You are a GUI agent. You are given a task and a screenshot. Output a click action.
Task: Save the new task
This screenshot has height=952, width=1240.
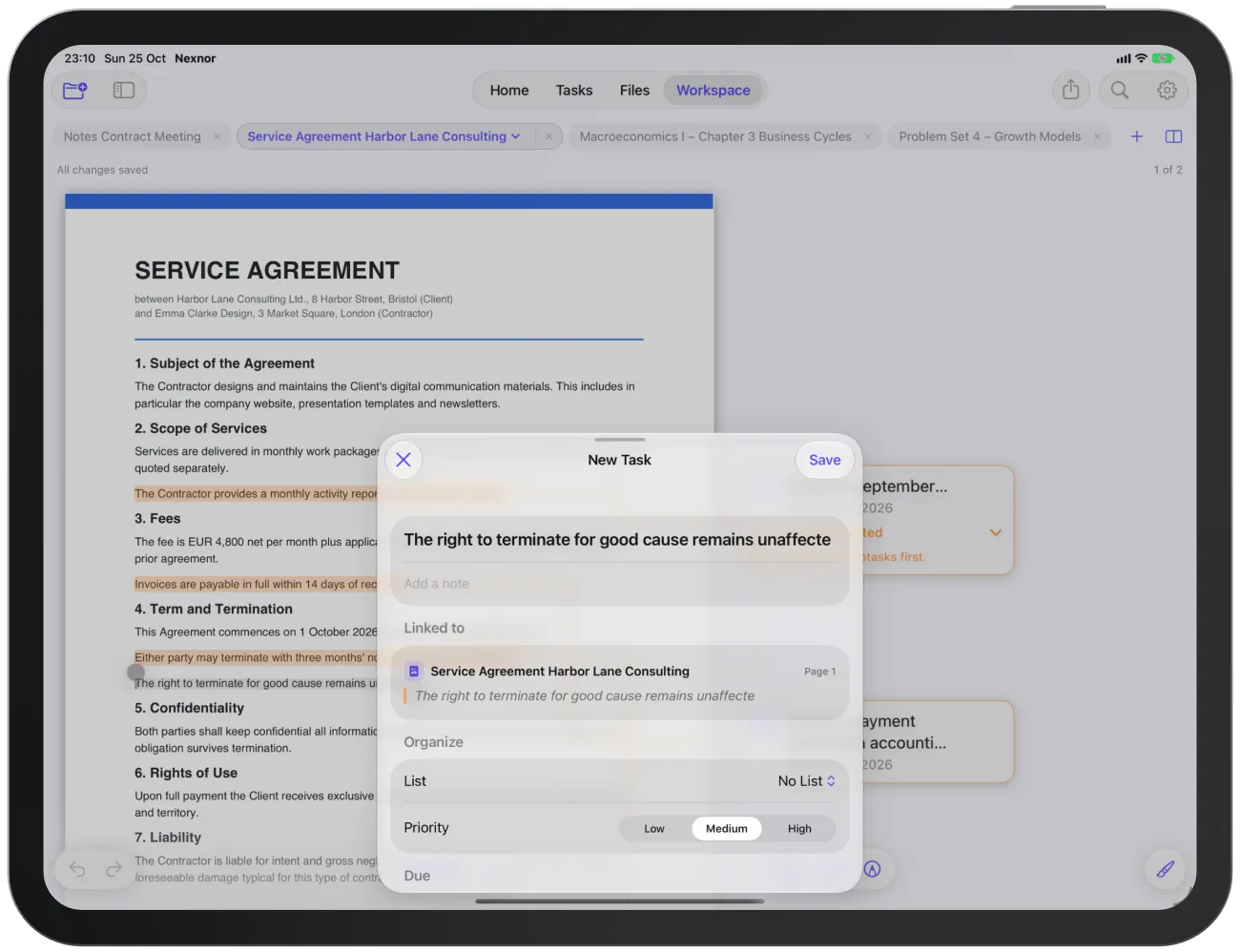(x=825, y=460)
